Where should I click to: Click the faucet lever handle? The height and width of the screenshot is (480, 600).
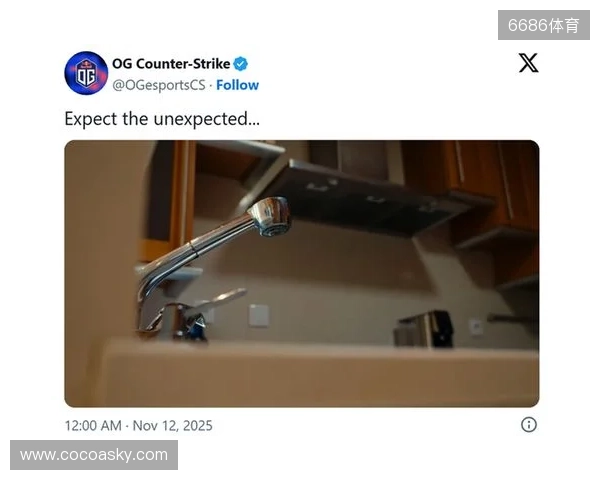pos(220,300)
